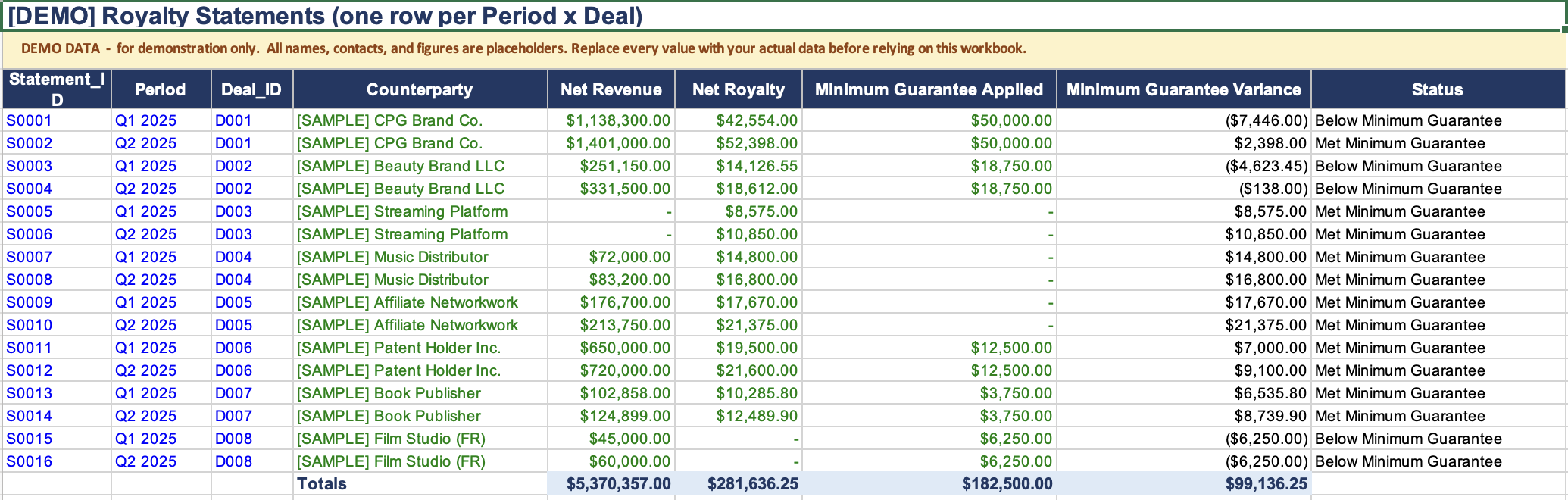1568x500 pixels.
Task: Select the Period column header
Action: click(161, 89)
